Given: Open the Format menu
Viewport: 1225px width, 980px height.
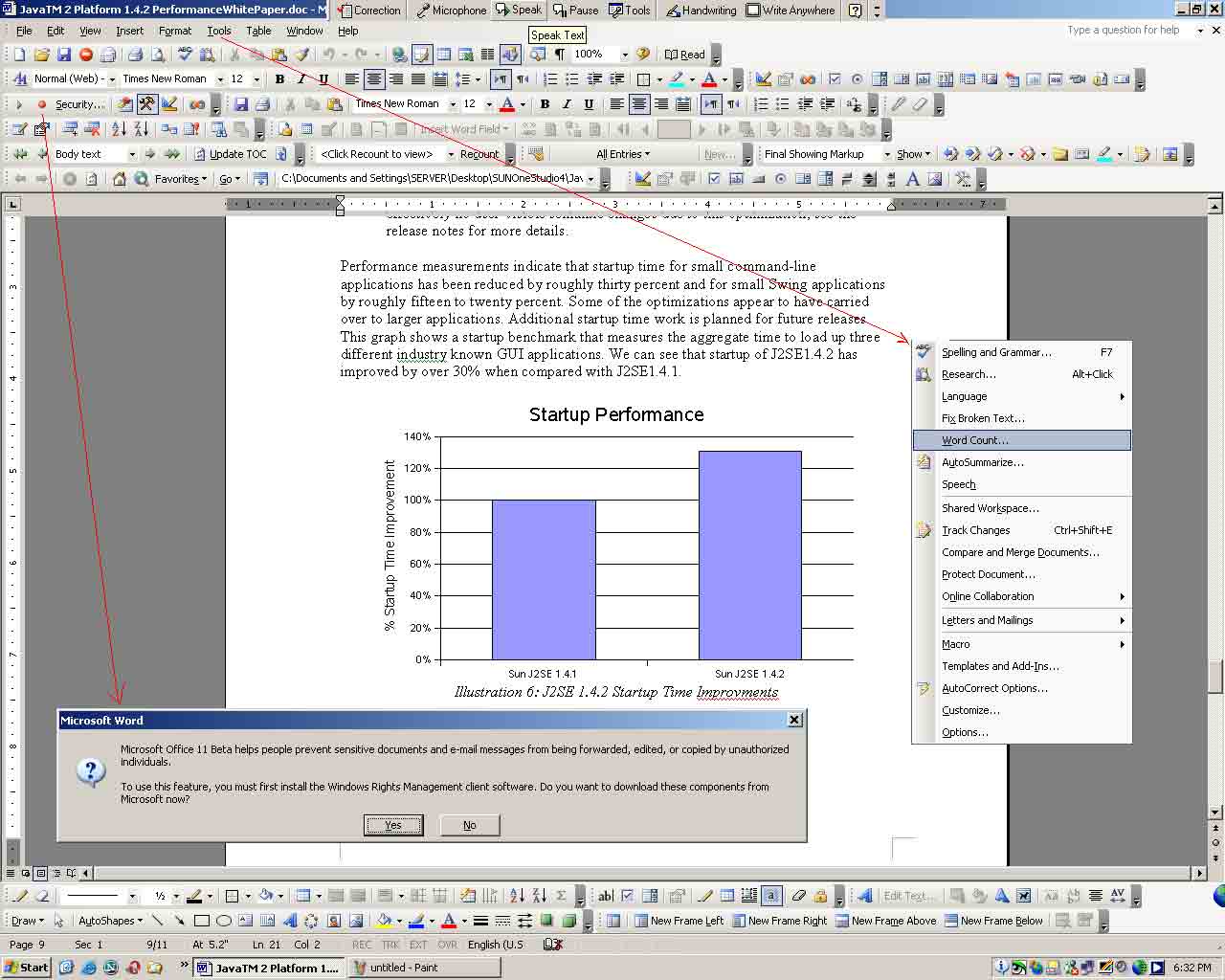Looking at the screenshot, I should click(175, 31).
